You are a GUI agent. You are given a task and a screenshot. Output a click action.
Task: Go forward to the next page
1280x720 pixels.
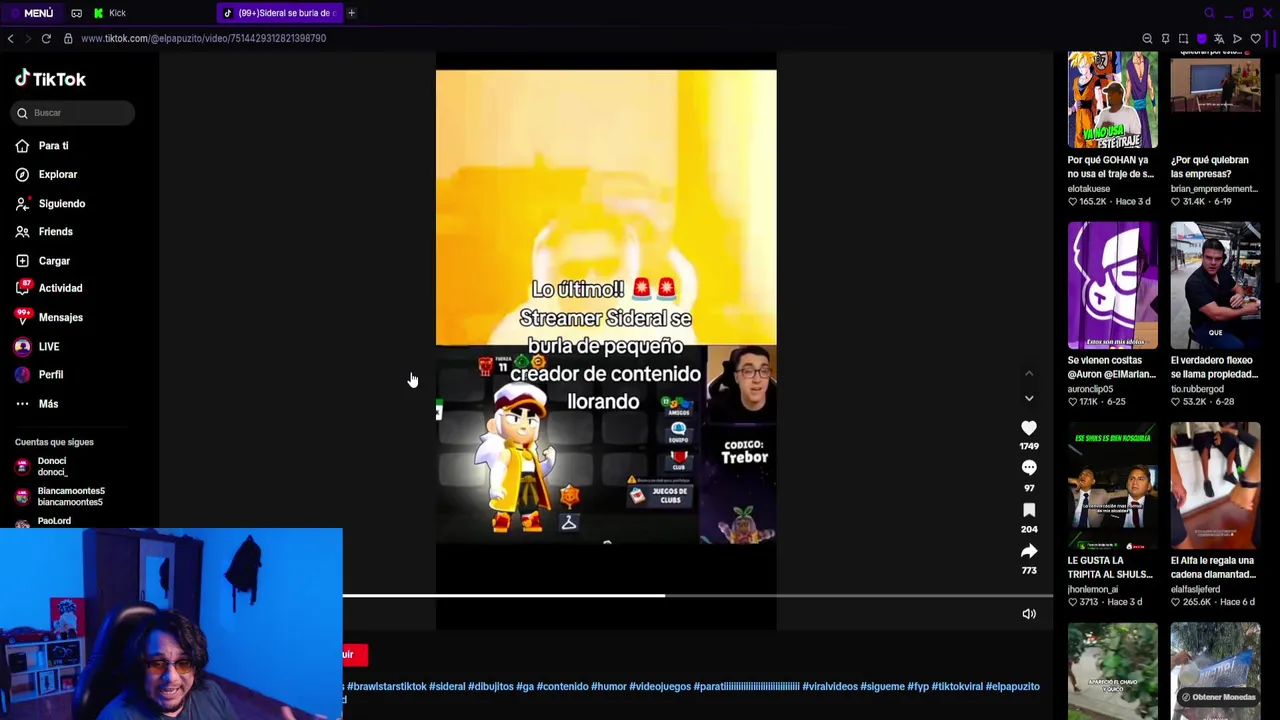point(28,38)
